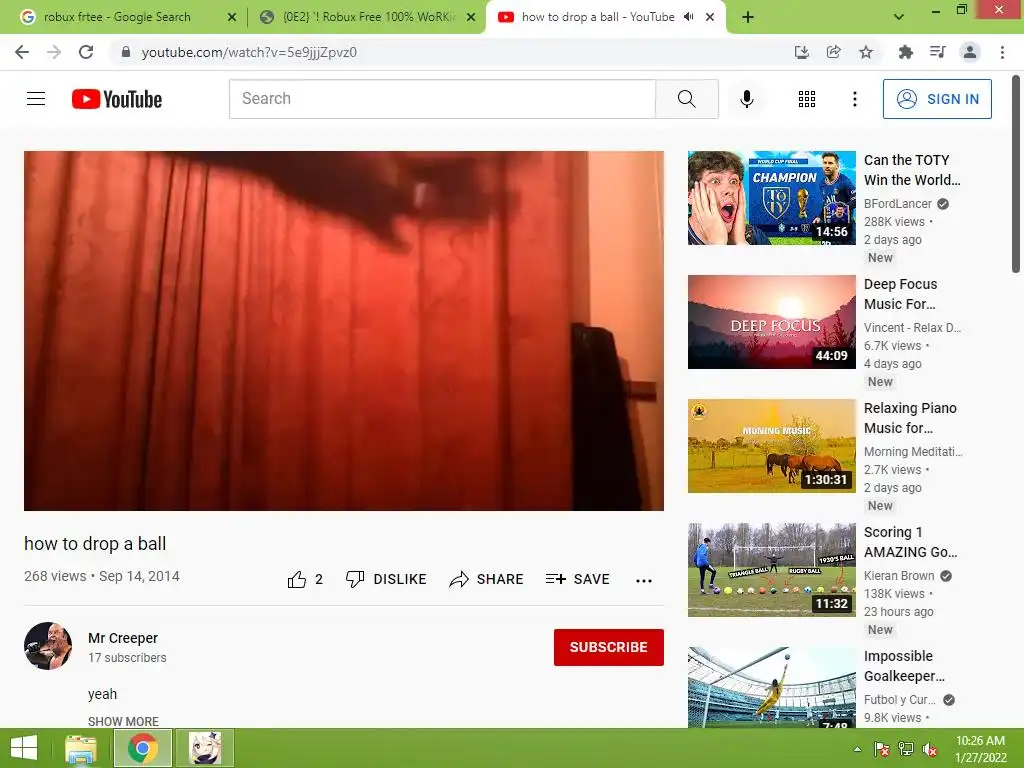Screen dimensions: 1024x768
Task: Open Action Center flag in tray
Action: pos(882,749)
